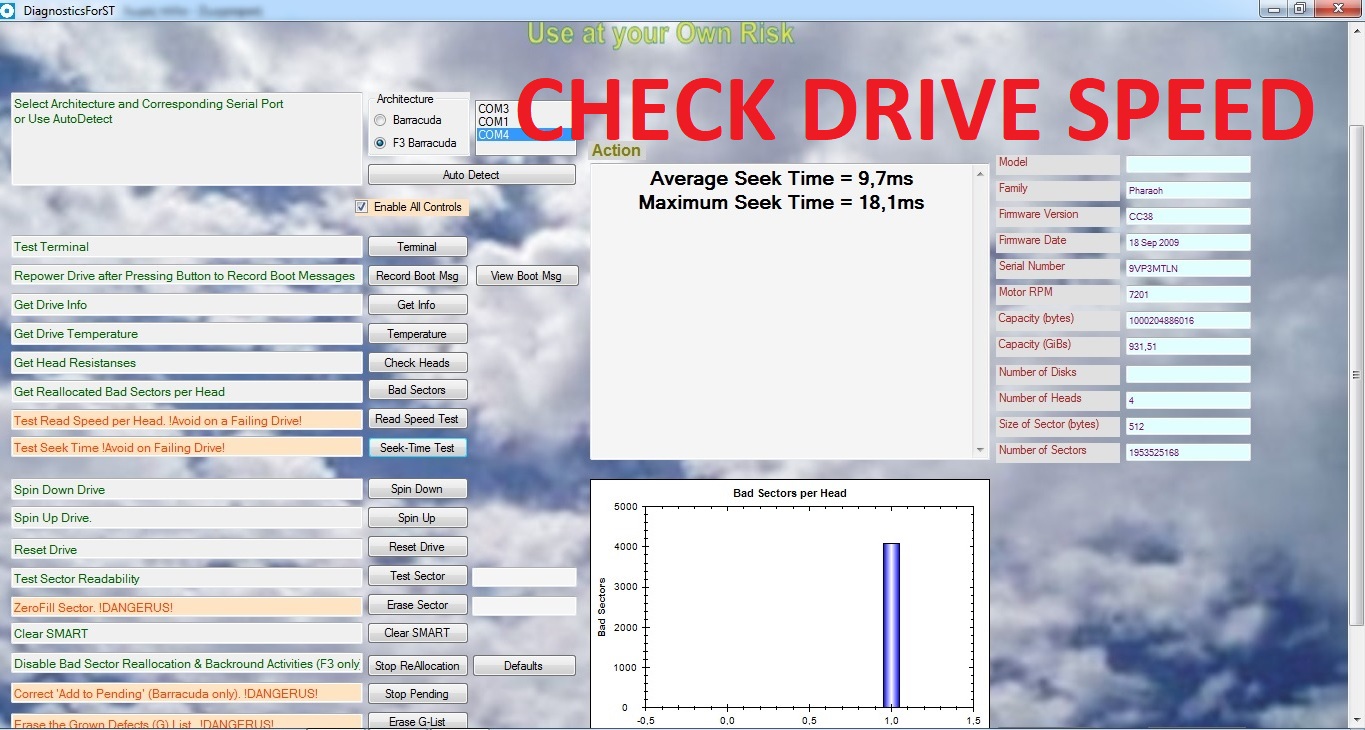1365x730 pixels.
Task: Click the Check Heads button
Action: pos(417,363)
